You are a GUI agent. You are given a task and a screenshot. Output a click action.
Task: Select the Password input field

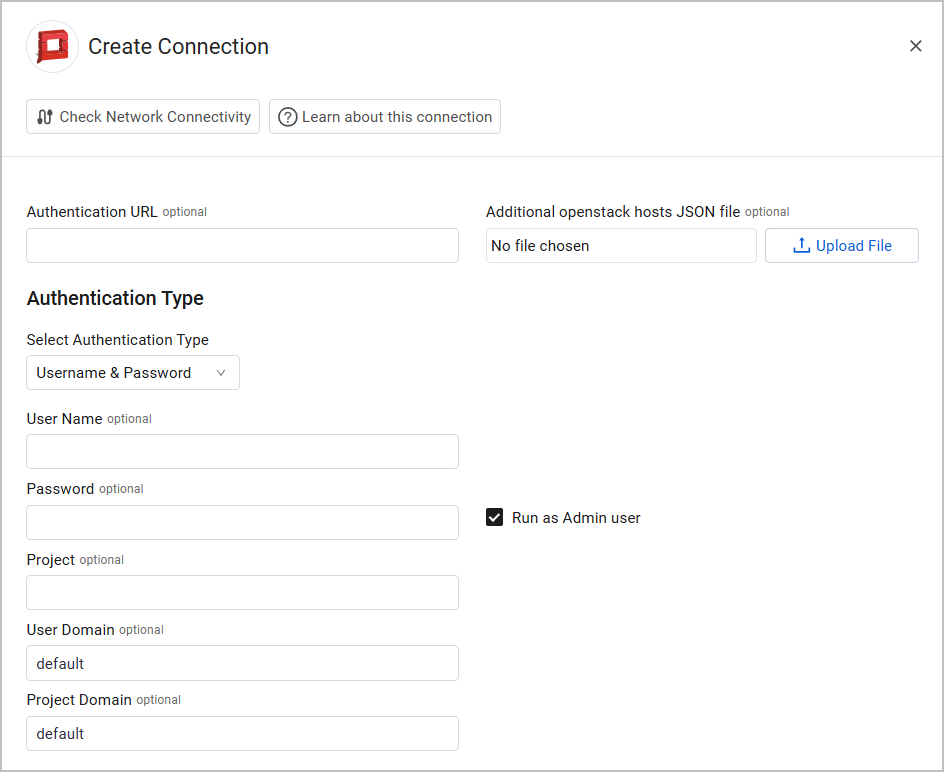pyautogui.click(x=242, y=522)
